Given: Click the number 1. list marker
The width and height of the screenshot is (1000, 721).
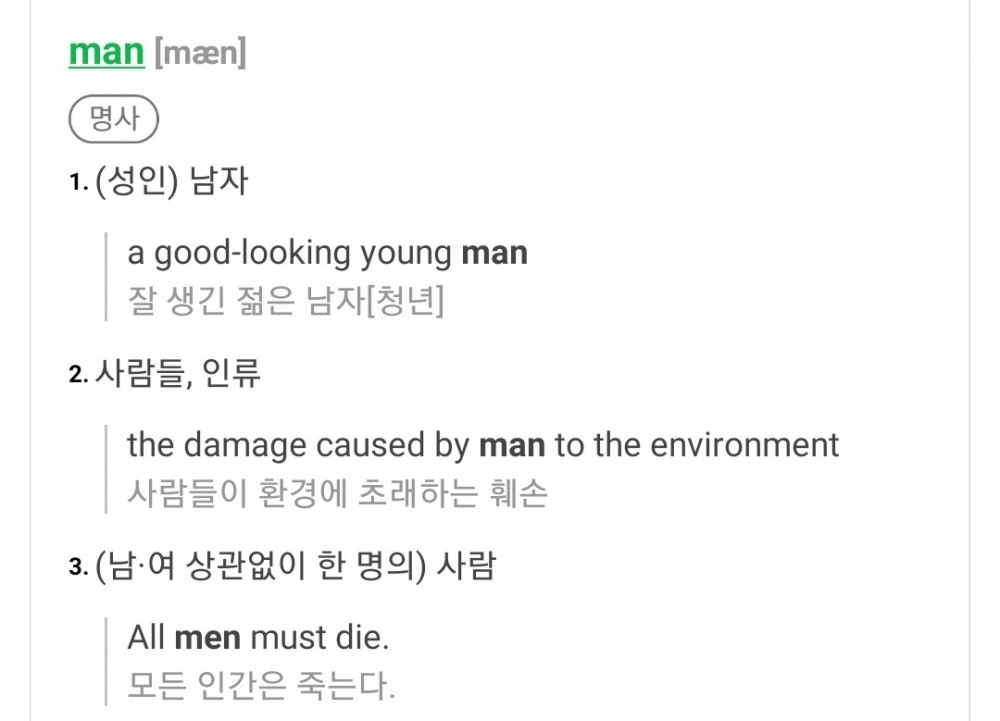Looking at the screenshot, I should 78,183.
